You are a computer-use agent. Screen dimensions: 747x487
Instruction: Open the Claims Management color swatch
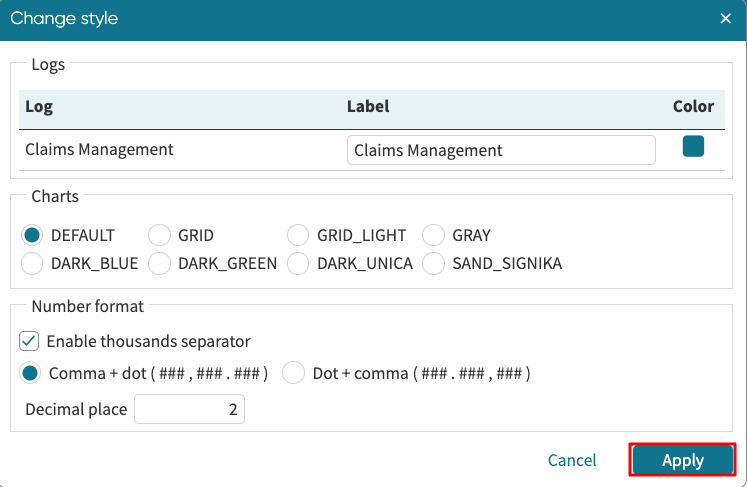point(693,147)
